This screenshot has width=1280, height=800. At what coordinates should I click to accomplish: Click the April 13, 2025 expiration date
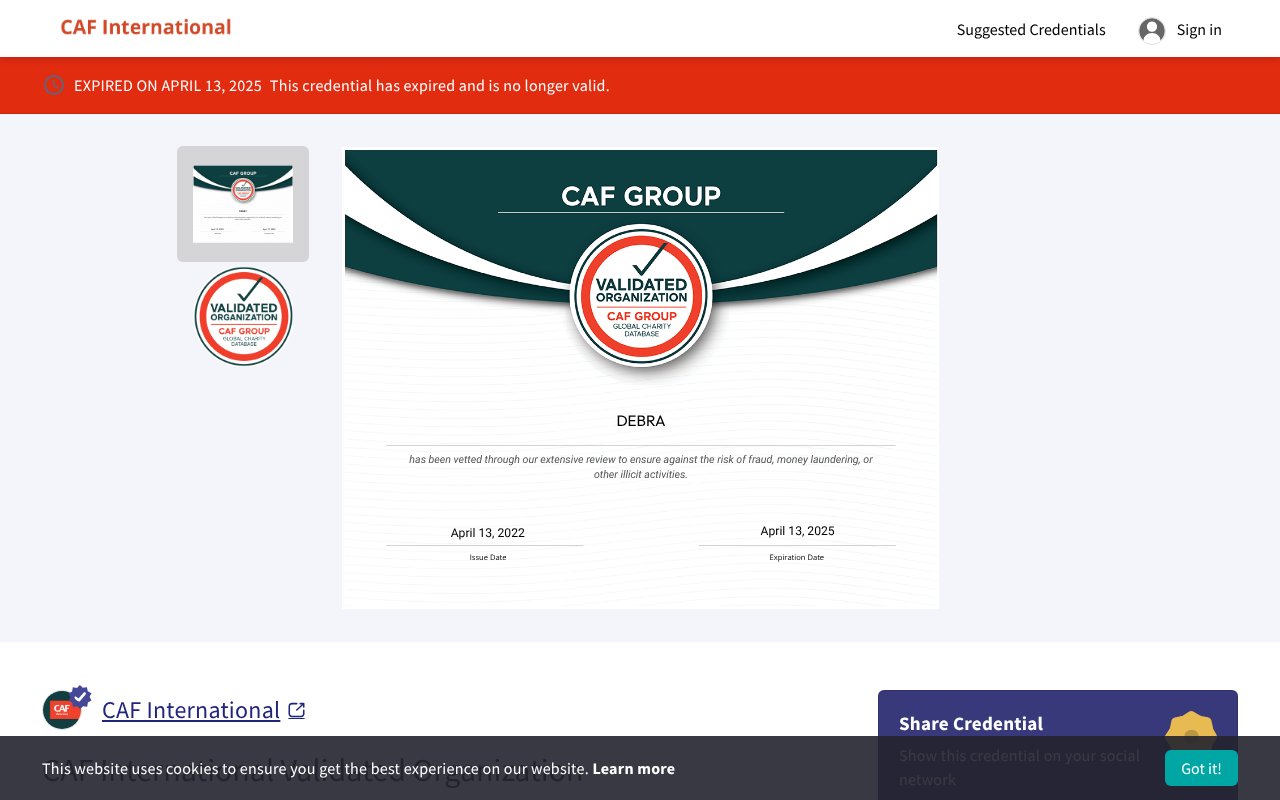click(x=797, y=530)
